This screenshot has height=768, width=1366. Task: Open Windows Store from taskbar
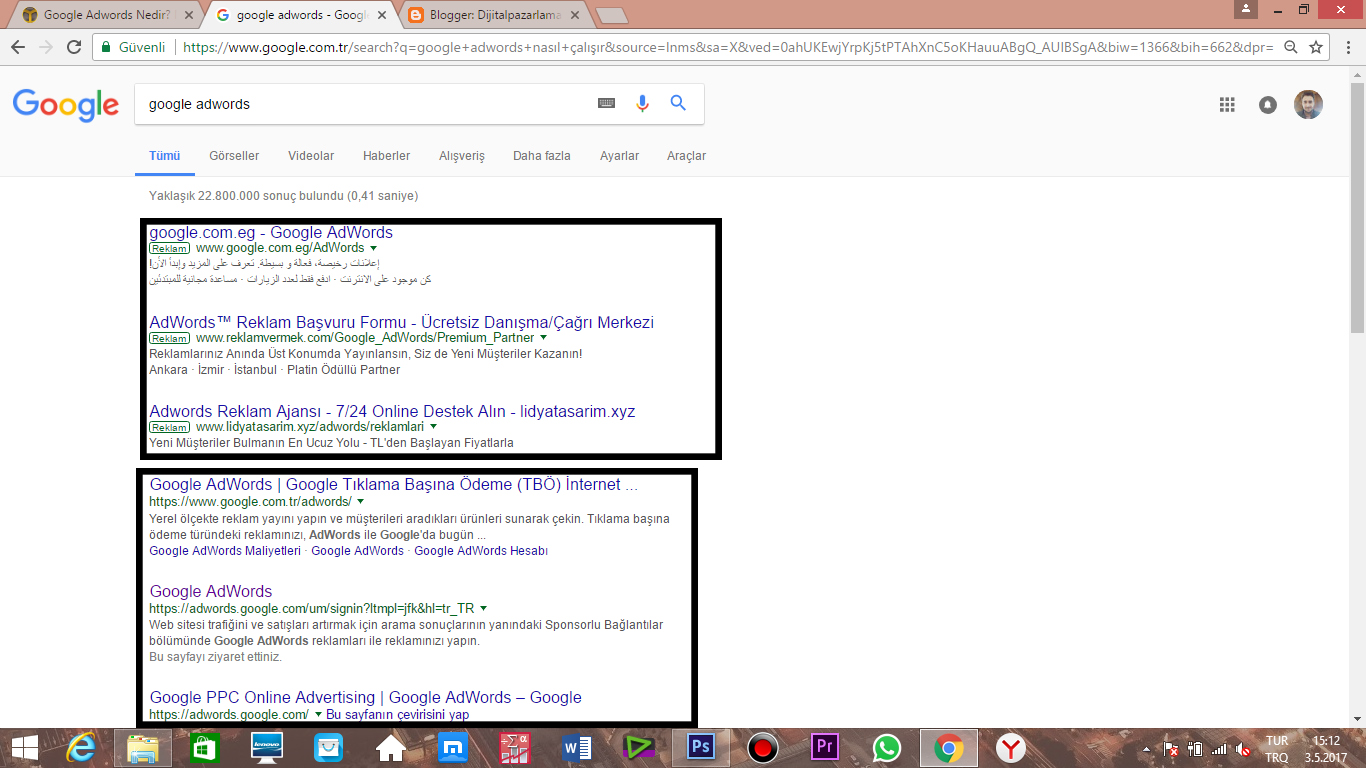(204, 748)
